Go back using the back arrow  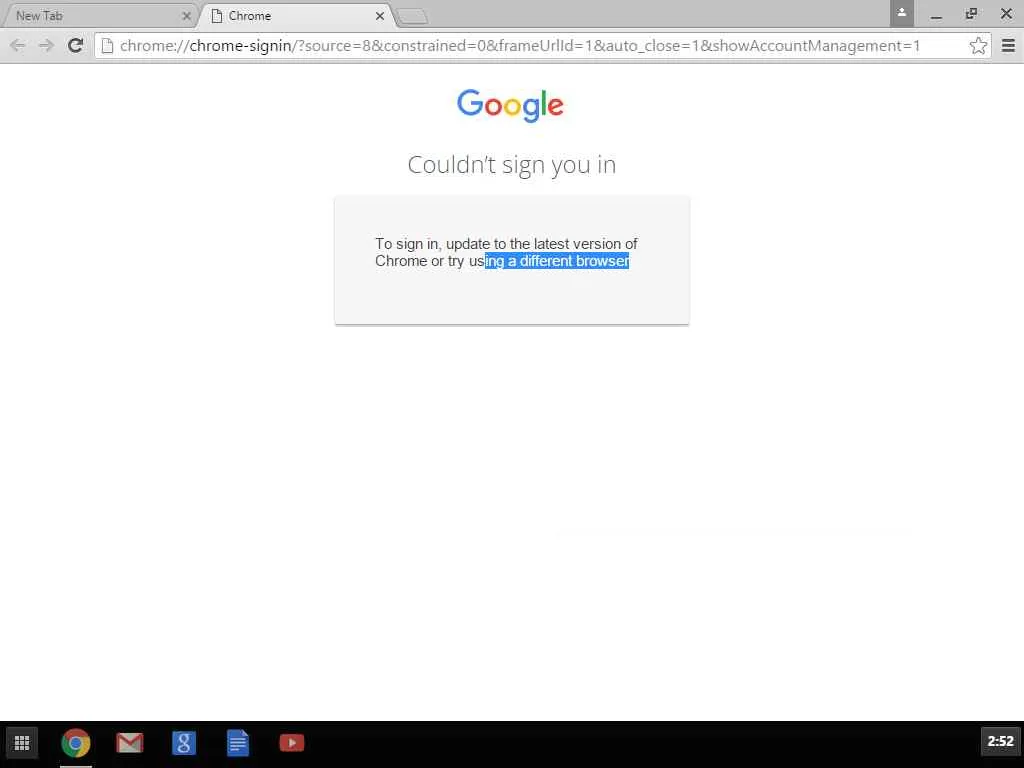click(18, 45)
